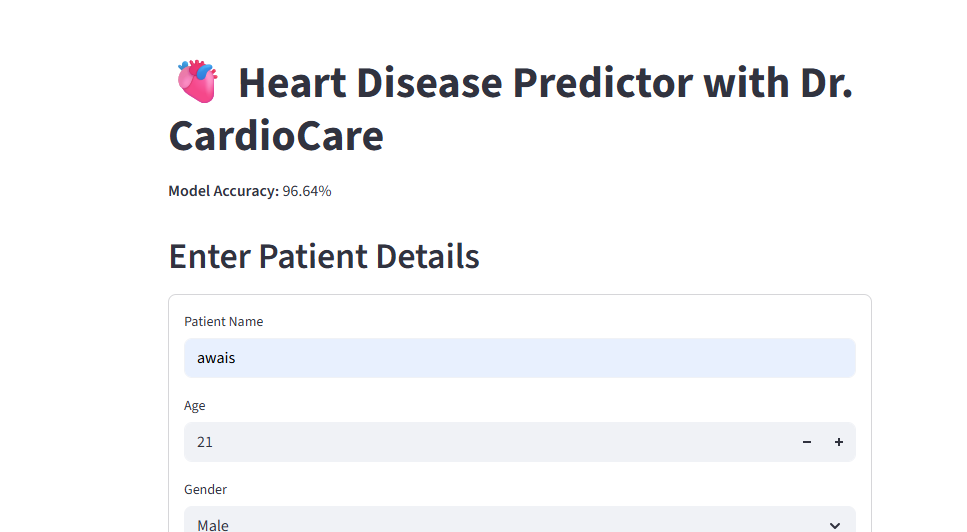The width and height of the screenshot is (967, 532).
Task: Click the "Age" field label
Action: pyautogui.click(x=195, y=406)
